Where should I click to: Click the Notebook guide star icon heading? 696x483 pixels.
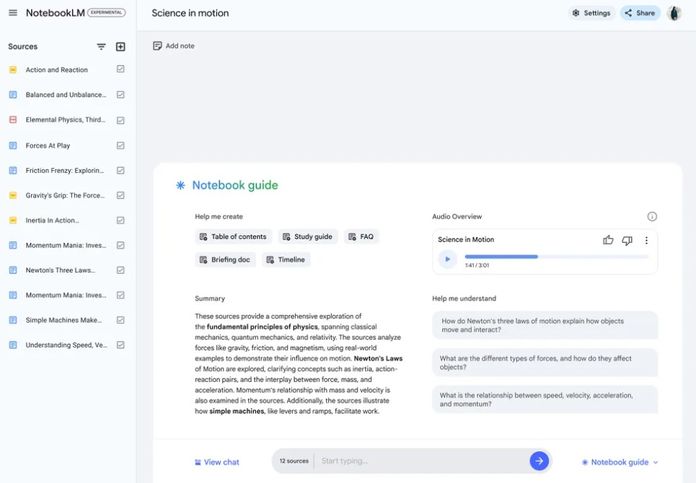click(x=180, y=185)
